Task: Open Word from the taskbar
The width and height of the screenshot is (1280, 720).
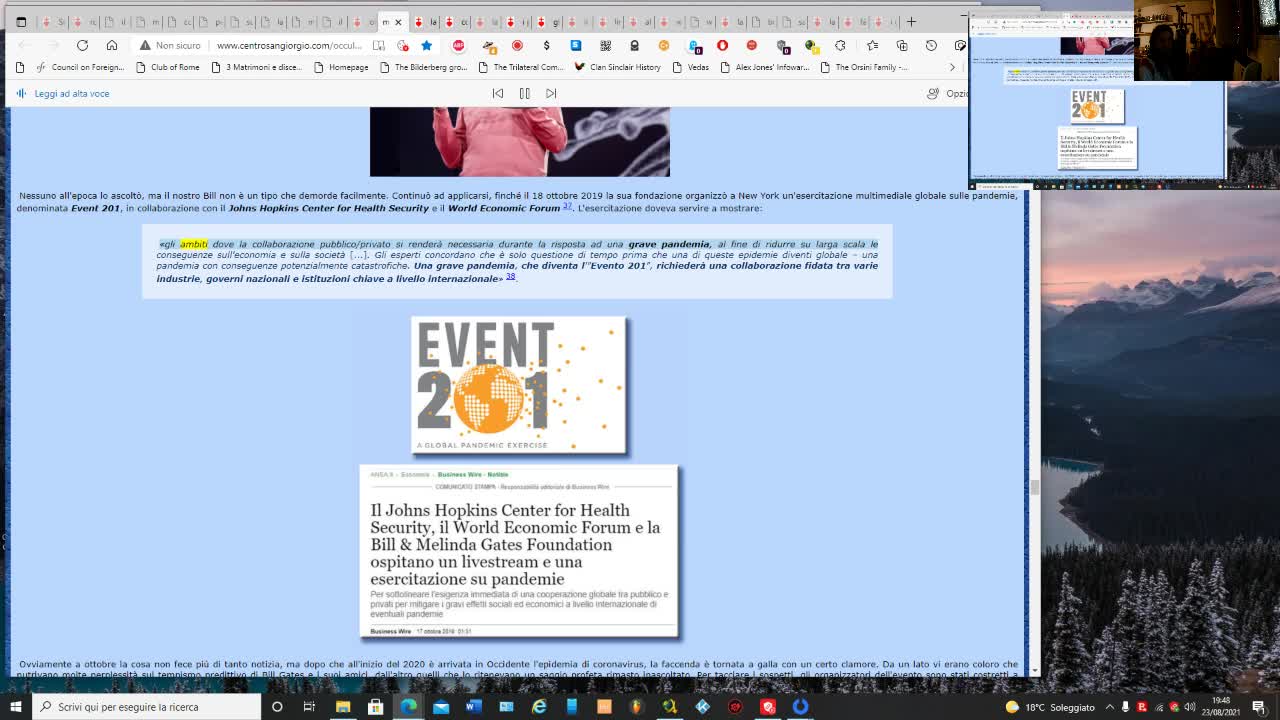Action: [474, 706]
